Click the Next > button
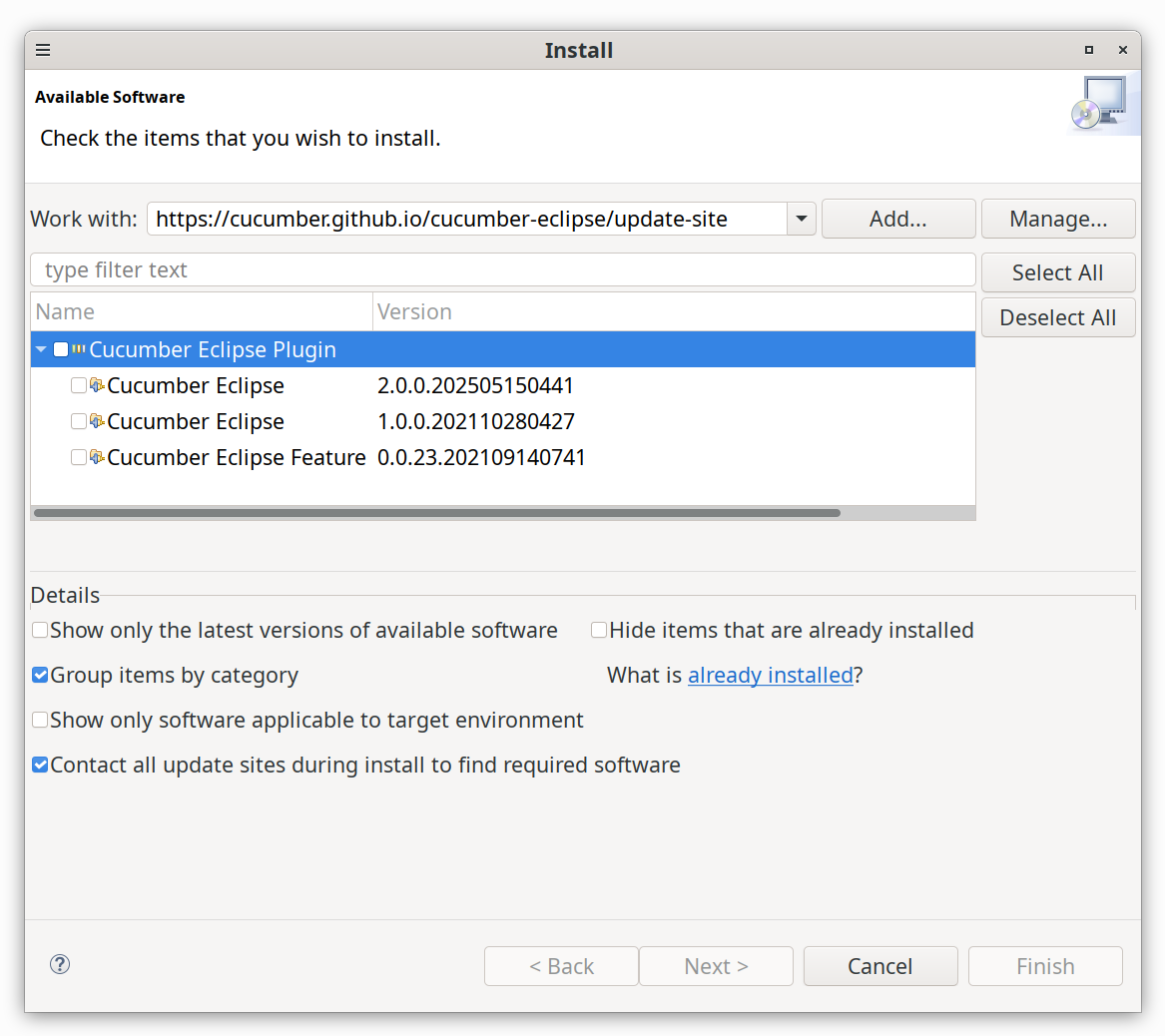1165x1036 pixels. pos(716,965)
